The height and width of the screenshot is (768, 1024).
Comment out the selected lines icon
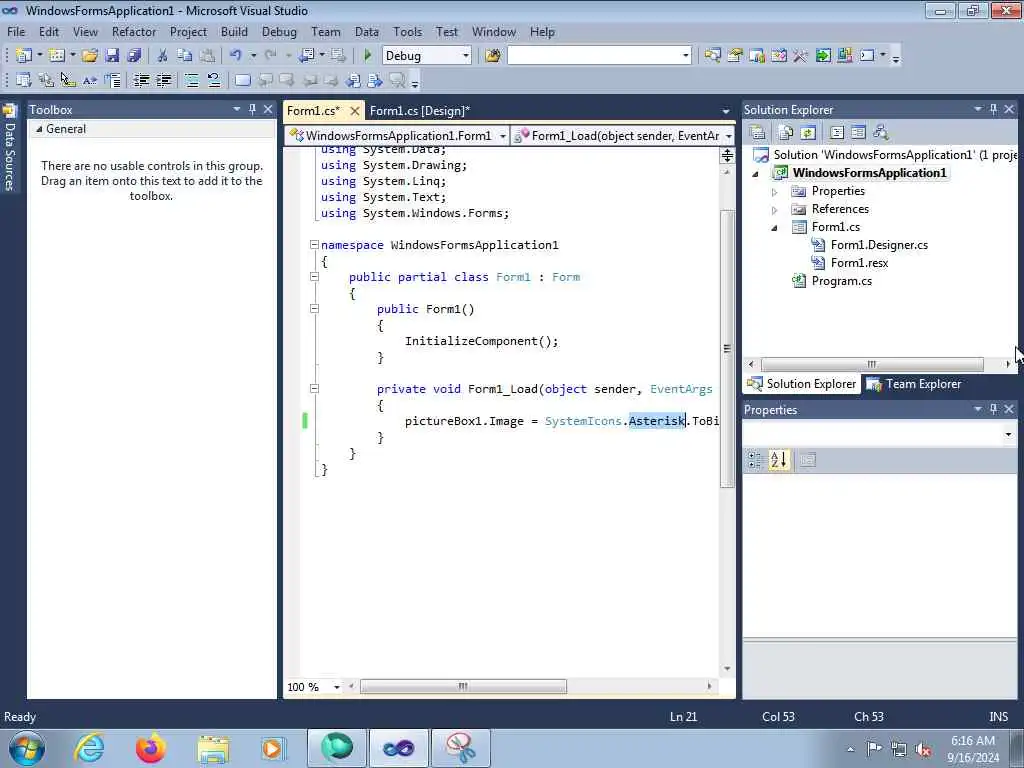click(x=191, y=80)
